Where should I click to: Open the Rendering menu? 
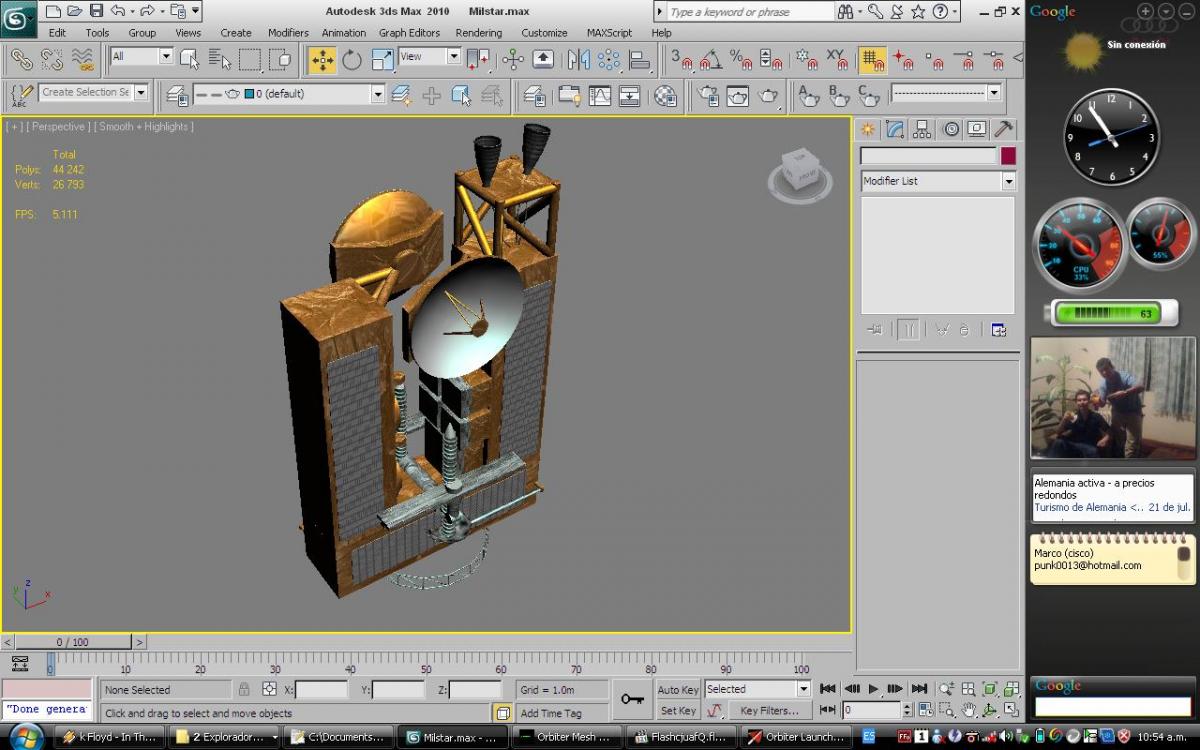479,33
